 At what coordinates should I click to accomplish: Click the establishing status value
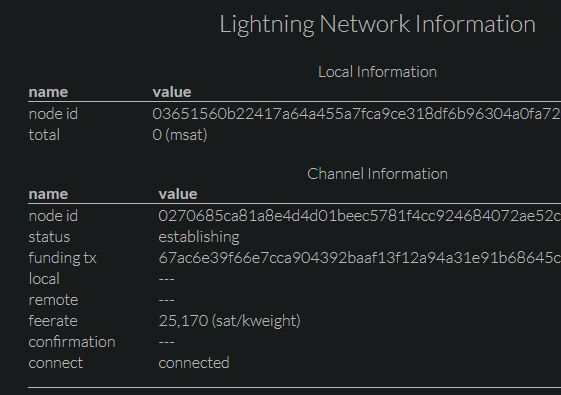pos(199,237)
